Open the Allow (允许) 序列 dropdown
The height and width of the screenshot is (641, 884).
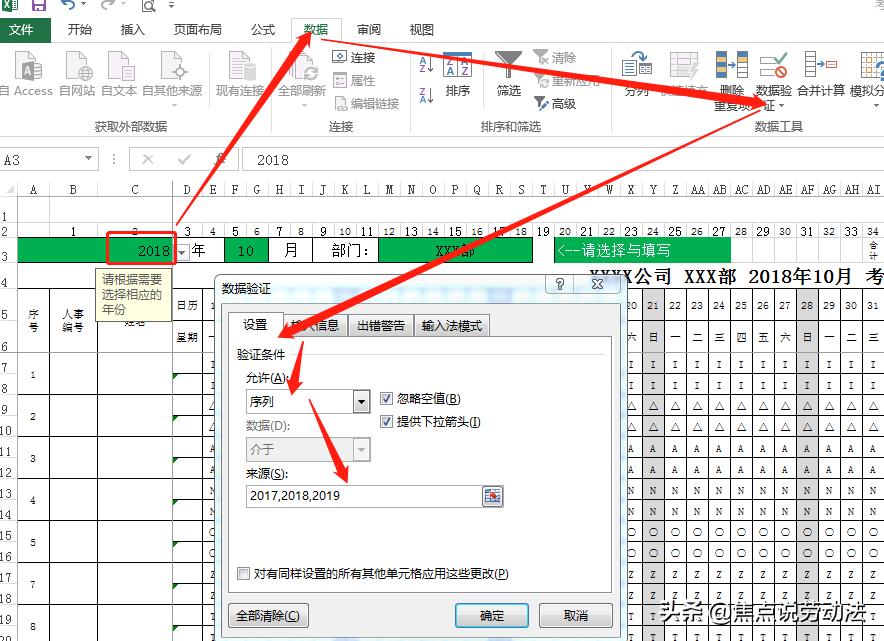[361, 402]
